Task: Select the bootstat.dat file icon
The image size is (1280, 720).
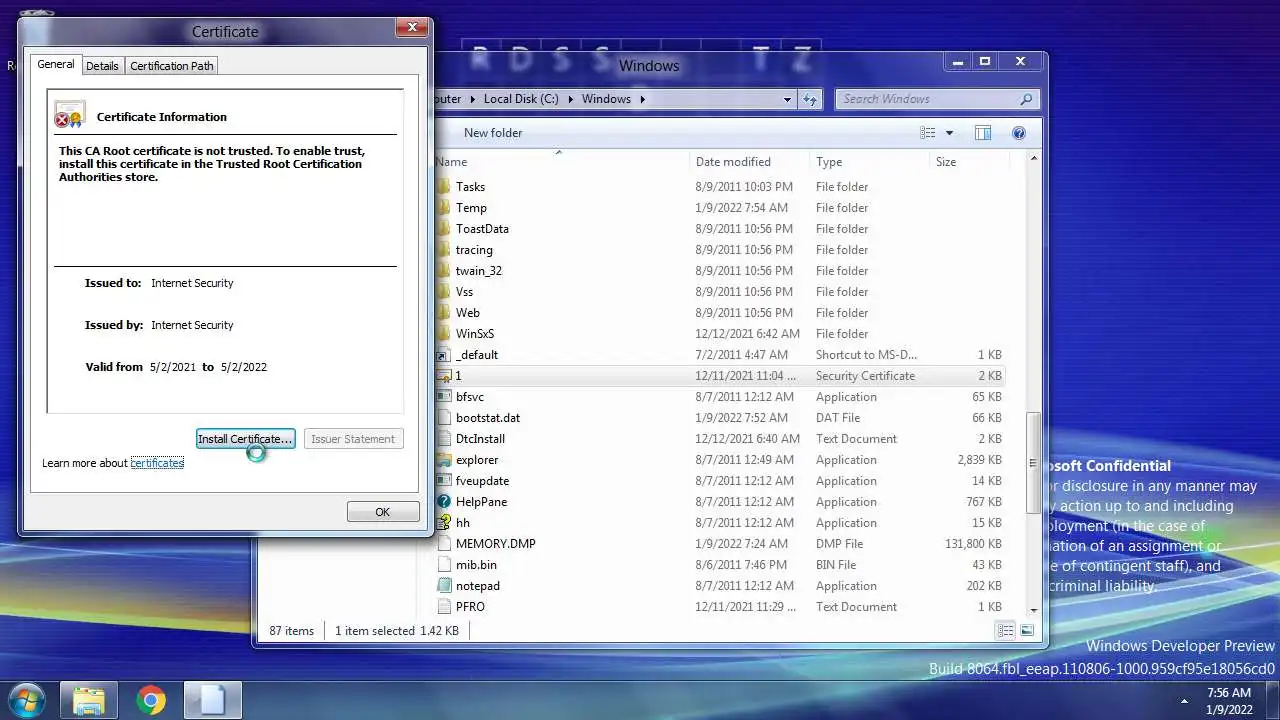Action: point(444,418)
